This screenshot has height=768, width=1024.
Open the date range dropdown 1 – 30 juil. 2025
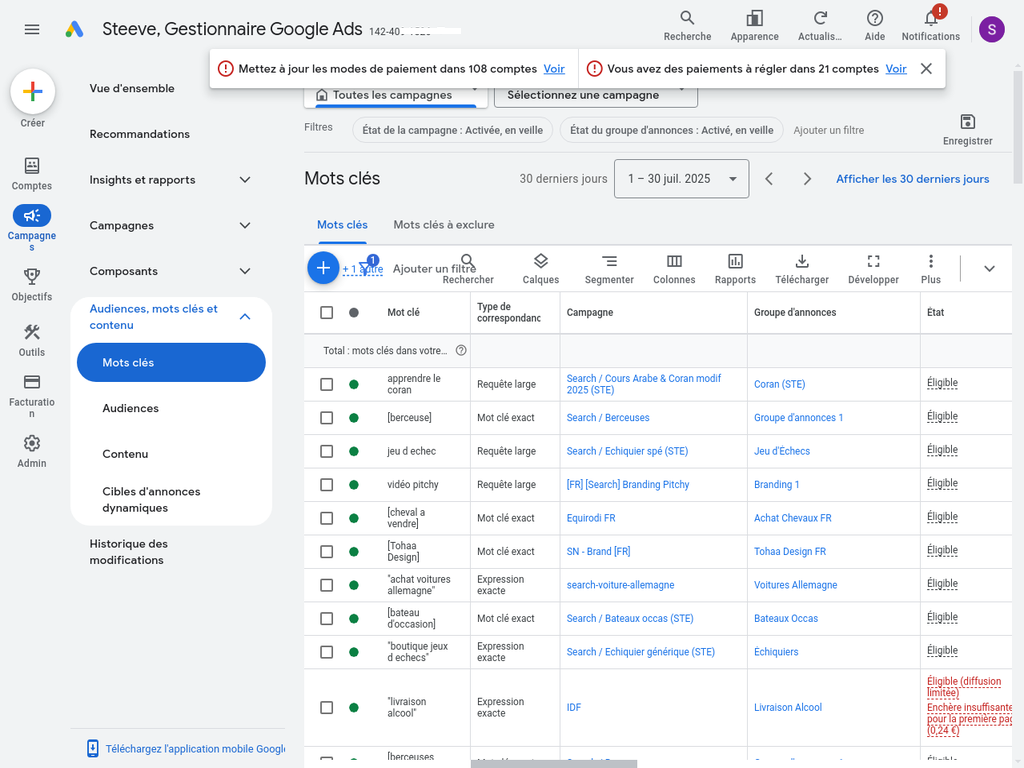(x=681, y=179)
